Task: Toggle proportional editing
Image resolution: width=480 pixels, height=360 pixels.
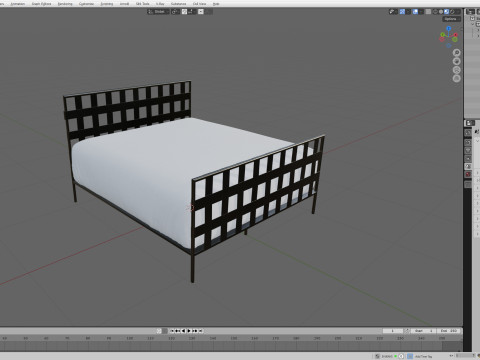Action: pos(201,12)
